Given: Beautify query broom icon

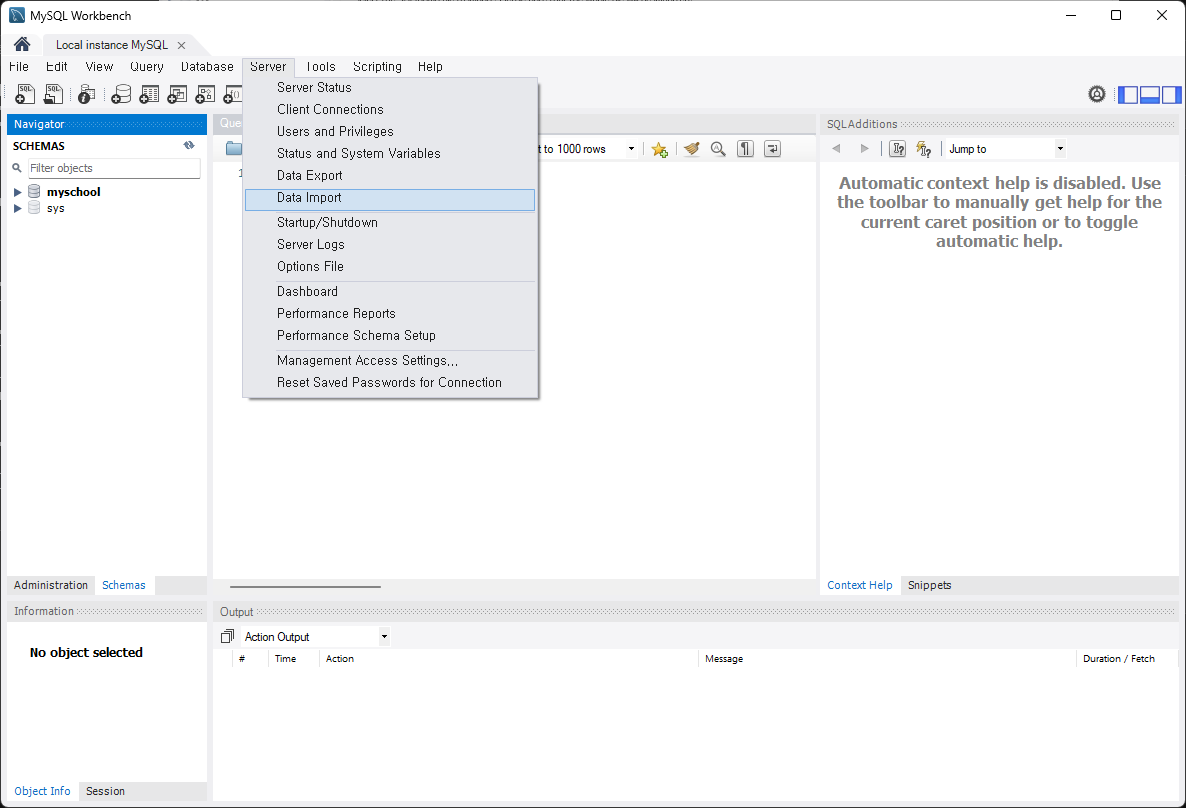Looking at the screenshot, I should tap(691, 149).
